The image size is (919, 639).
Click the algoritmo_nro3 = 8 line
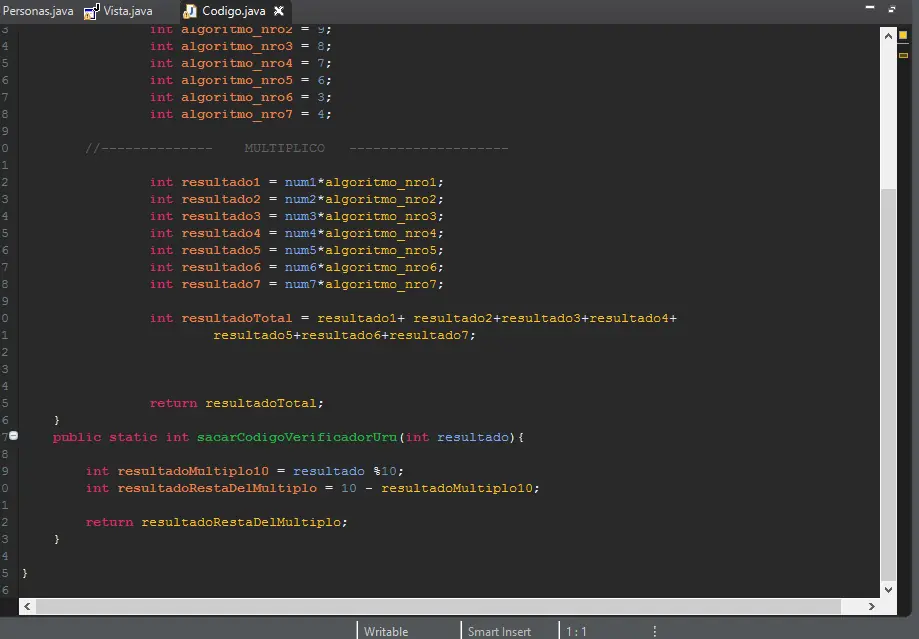coord(240,46)
